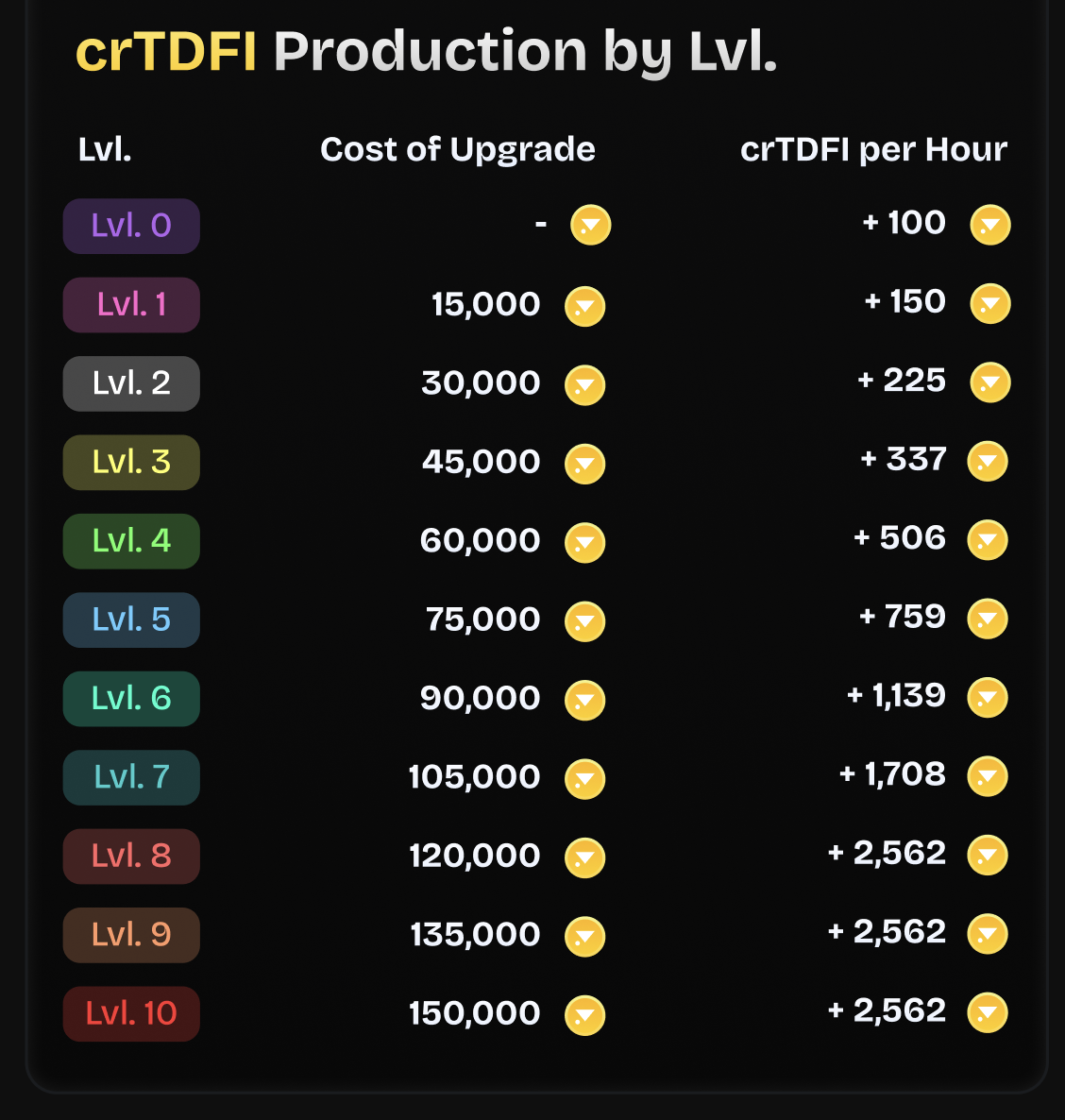The width and height of the screenshot is (1065, 1120).
Task: Choose the gray Lvl. 2 badge
Action: [131, 383]
